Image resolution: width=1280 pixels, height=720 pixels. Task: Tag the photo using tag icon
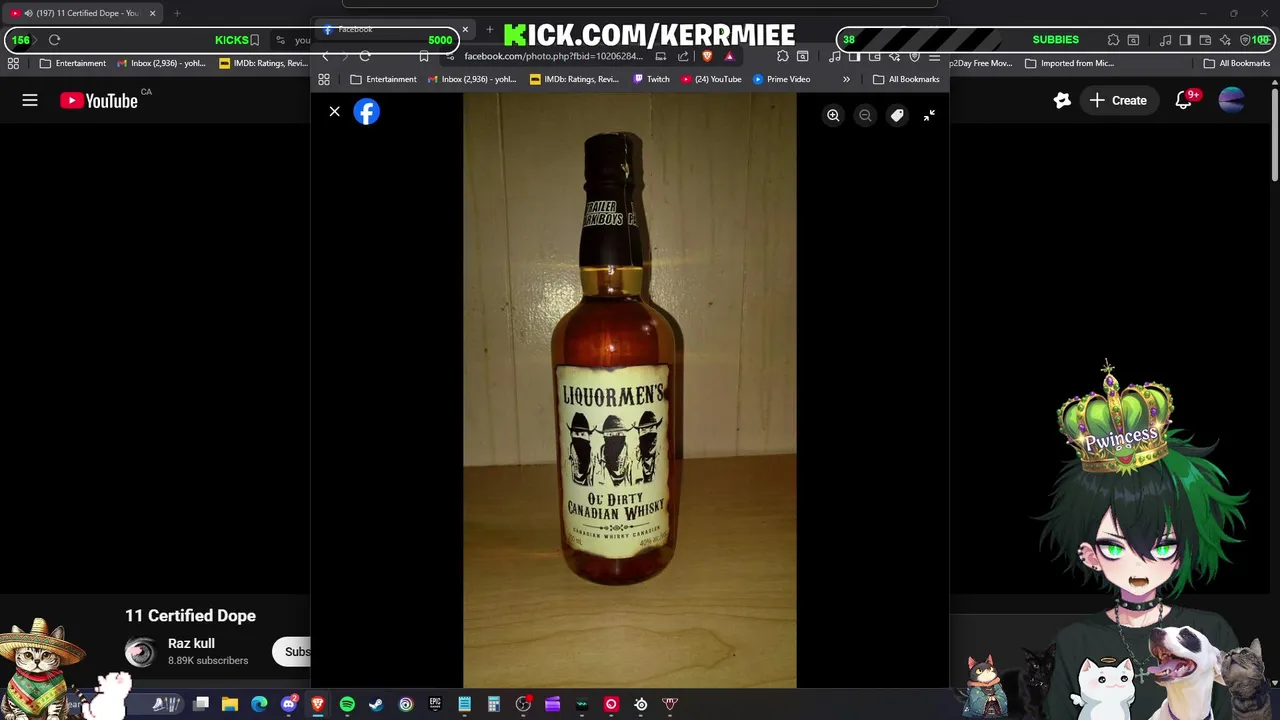pyautogui.click(x=897, y=116)
